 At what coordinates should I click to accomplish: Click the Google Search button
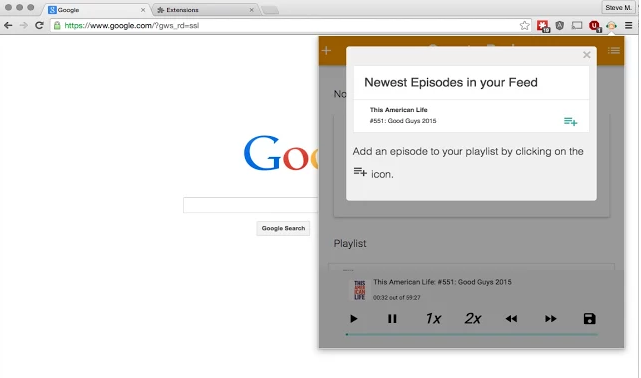point(283,228)
